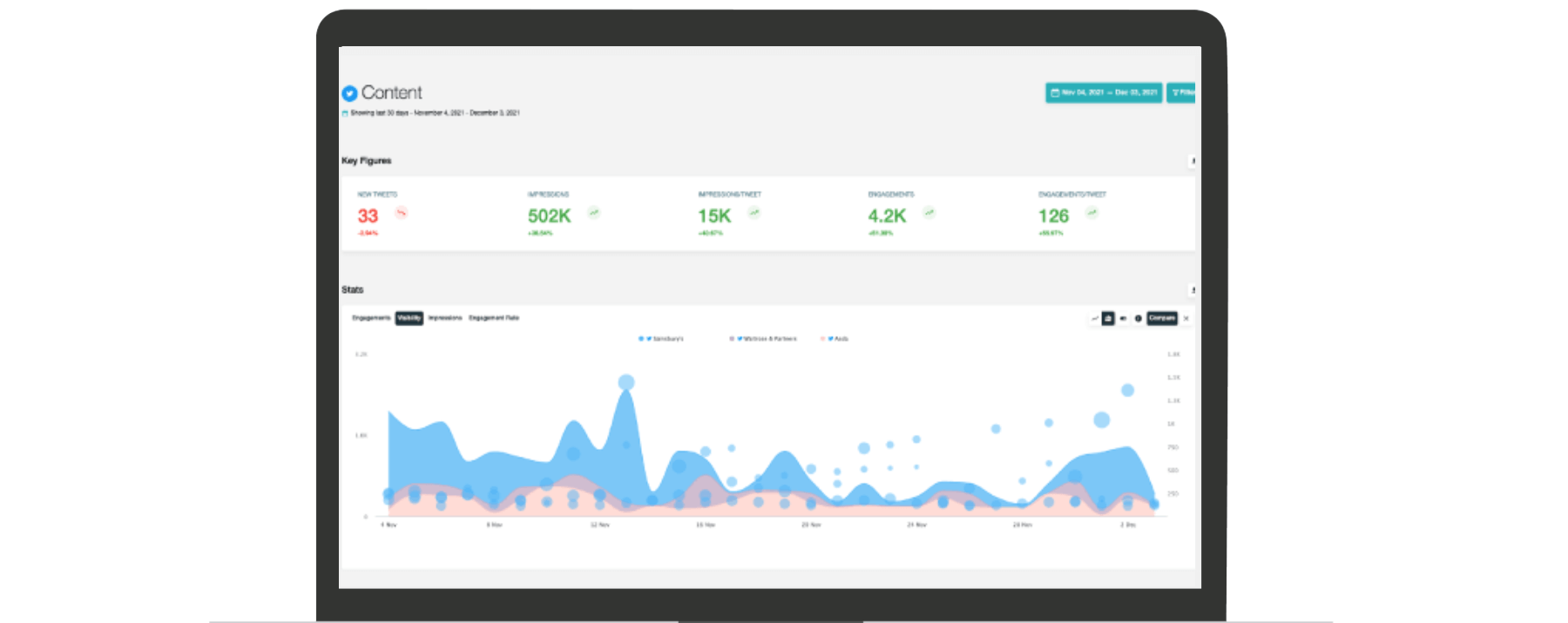The width and height of the screenshot is (1568, 623).
Task: Close the compare mode with X icon
Action: 1186,319
